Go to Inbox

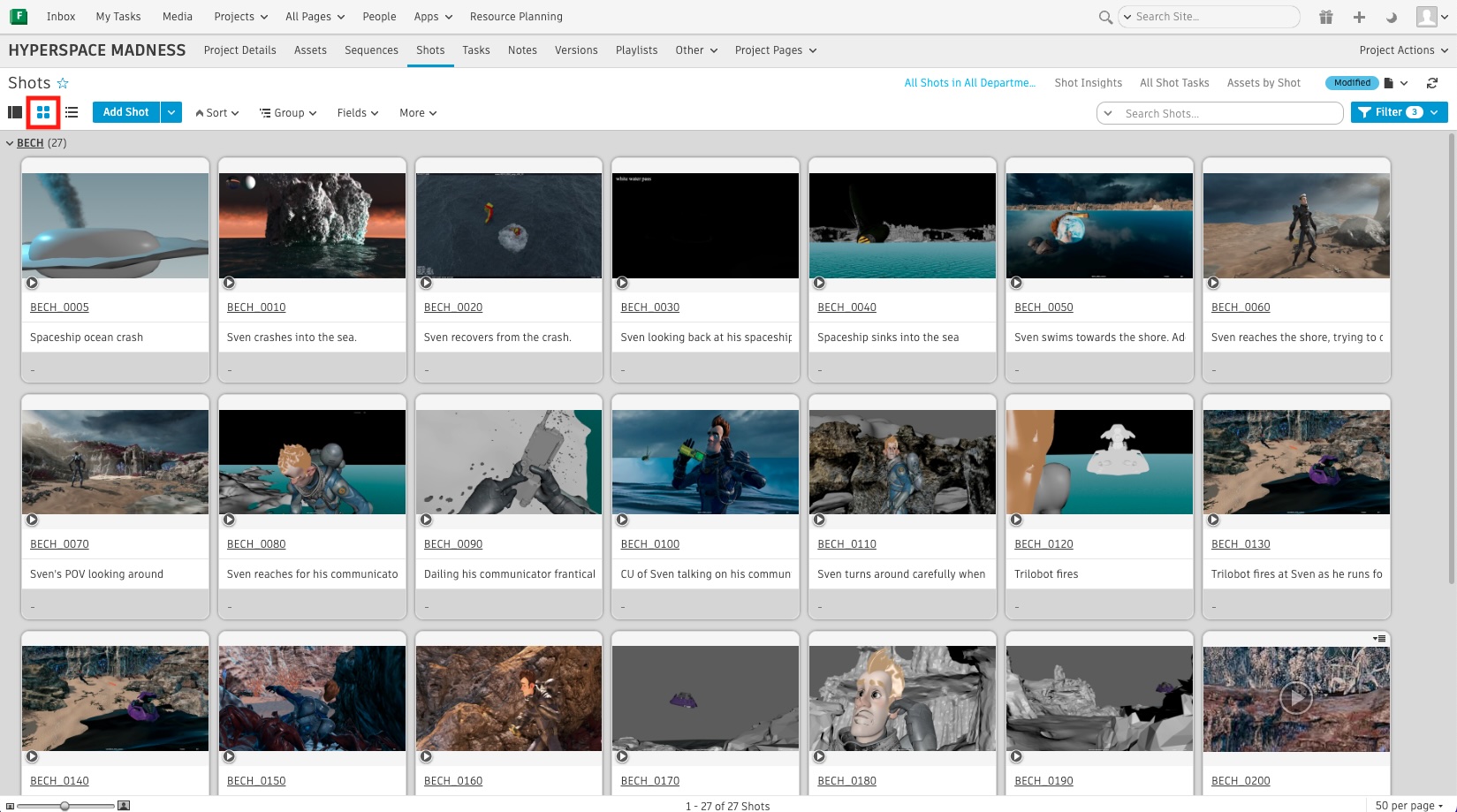click(61, 17)
